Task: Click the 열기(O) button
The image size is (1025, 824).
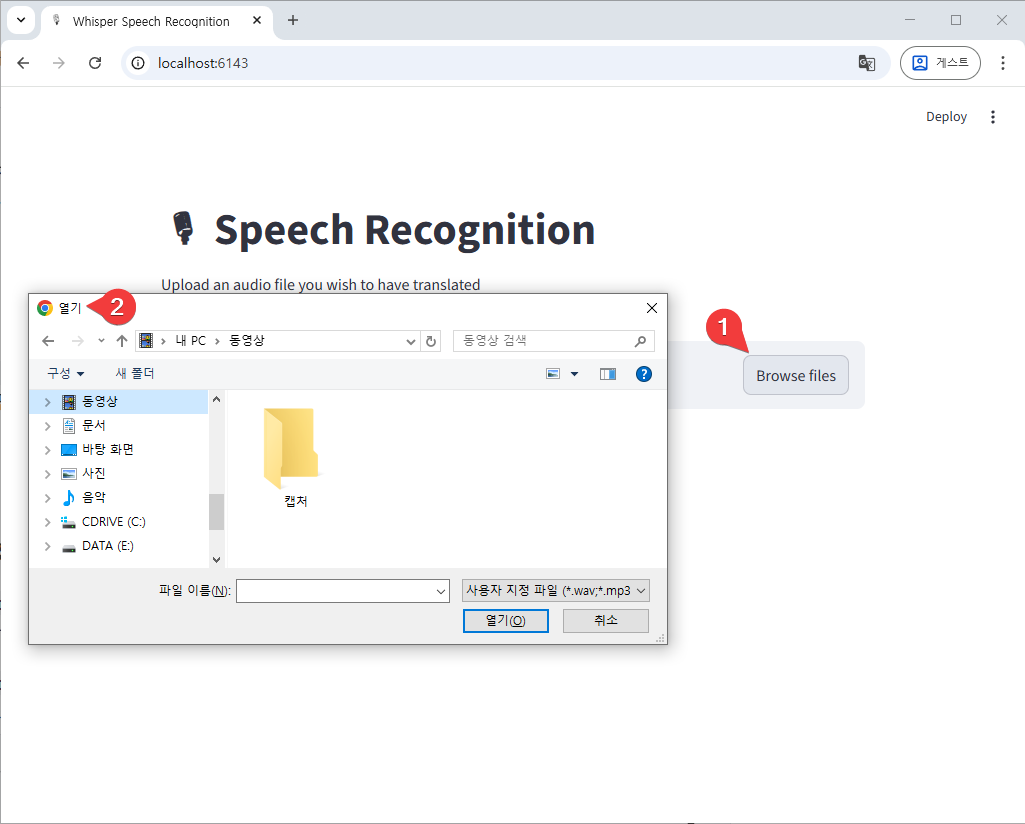Action: coord(506,621)
